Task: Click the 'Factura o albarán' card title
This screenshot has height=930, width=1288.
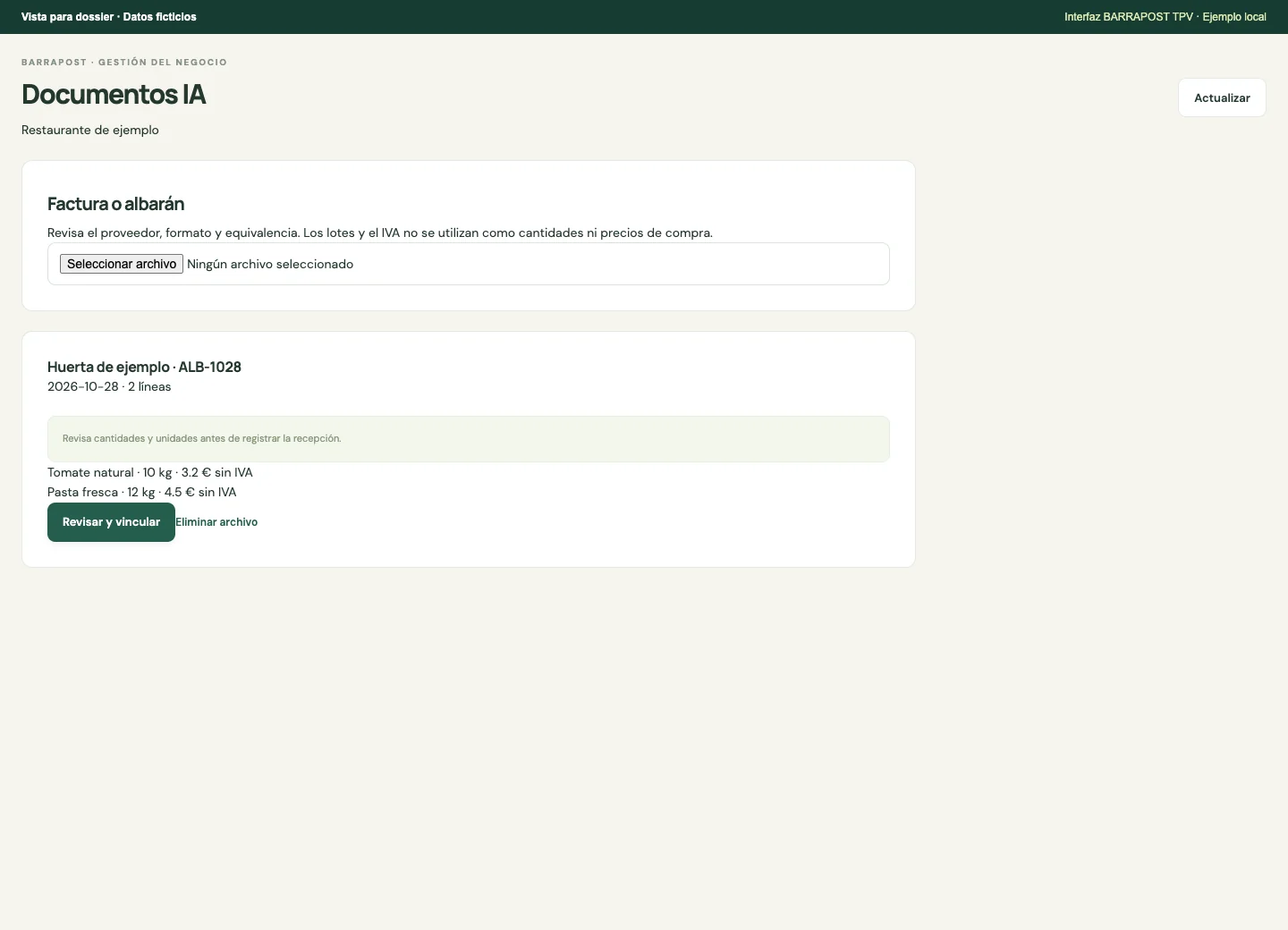Action: pos(115,204)
